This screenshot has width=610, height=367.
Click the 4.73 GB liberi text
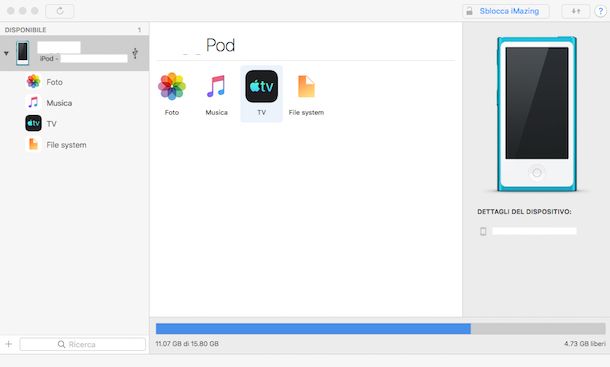click(585, 344)
